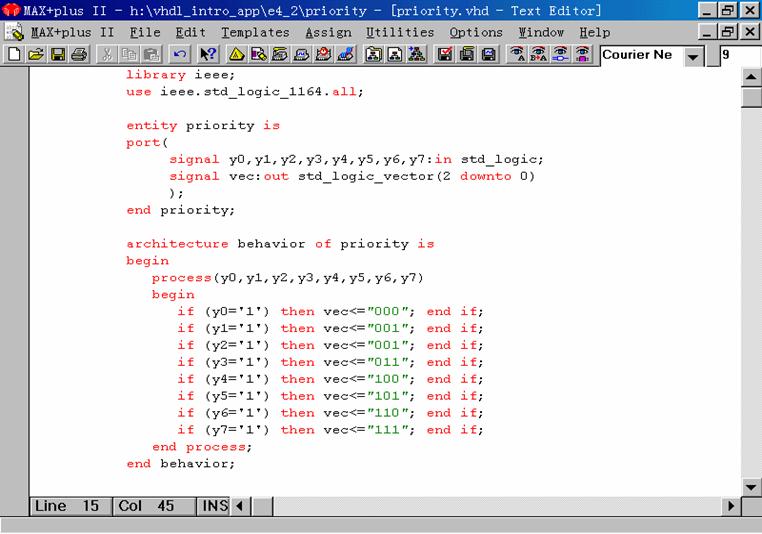The image size is (762, 534).
Task: Open the Templates menu
Action: [255, 33]
